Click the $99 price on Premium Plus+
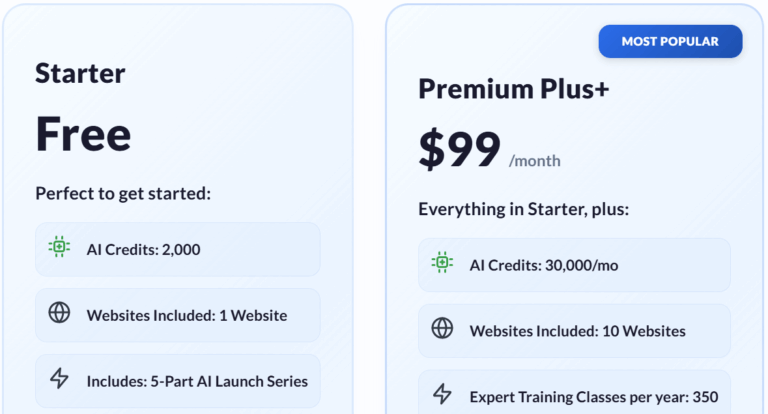Screen dimensions: 768x414 coord(459,150)
